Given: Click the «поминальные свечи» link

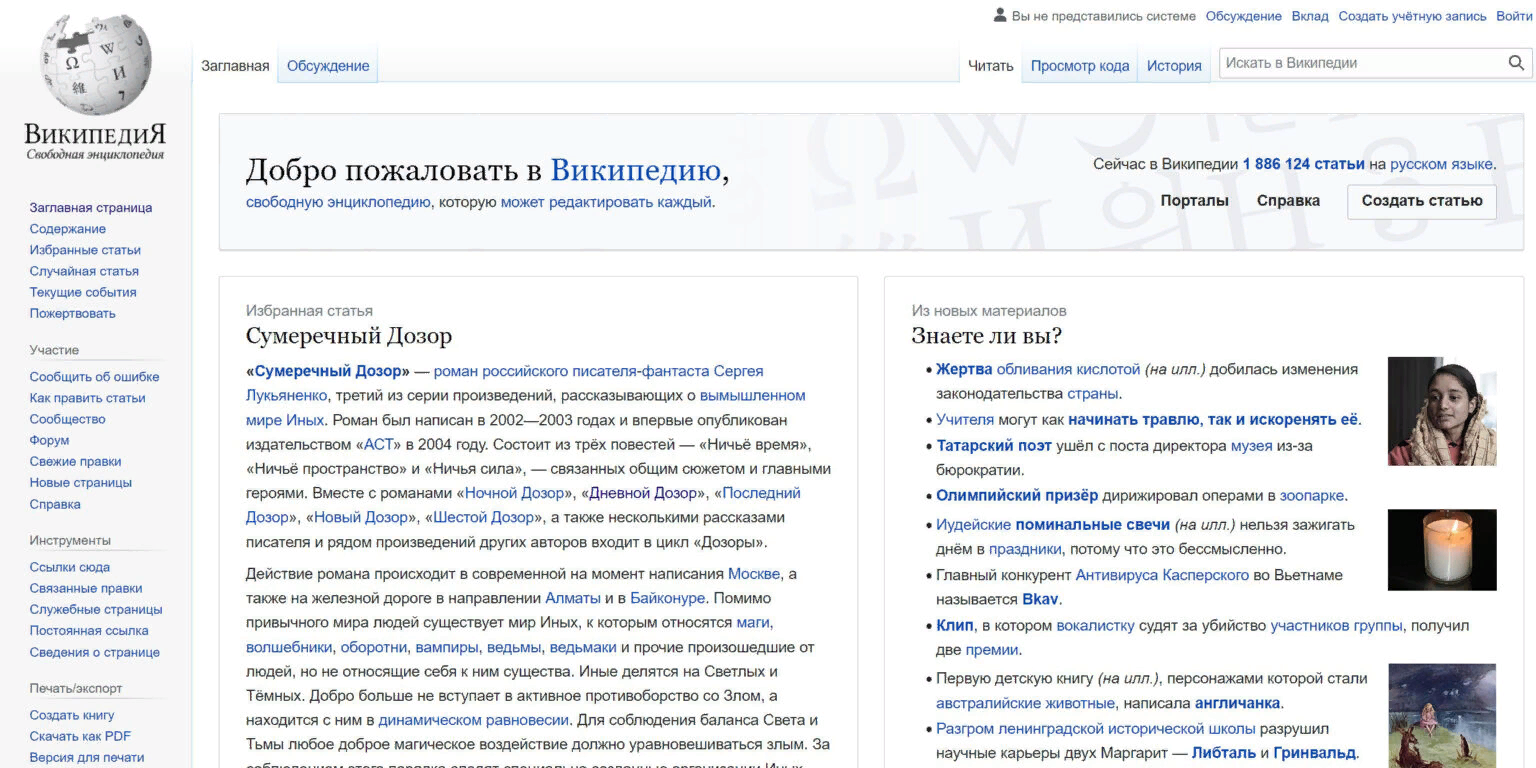Looking at the screenshot, I should pos(1092,525).
